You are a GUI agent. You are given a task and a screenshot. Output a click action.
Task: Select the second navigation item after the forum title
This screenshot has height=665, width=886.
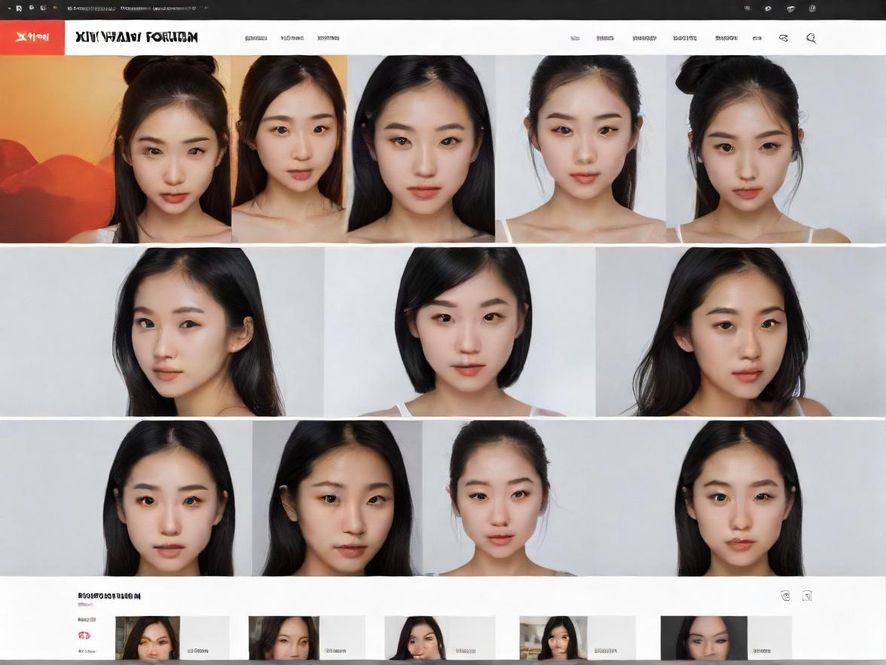(292, 38)
